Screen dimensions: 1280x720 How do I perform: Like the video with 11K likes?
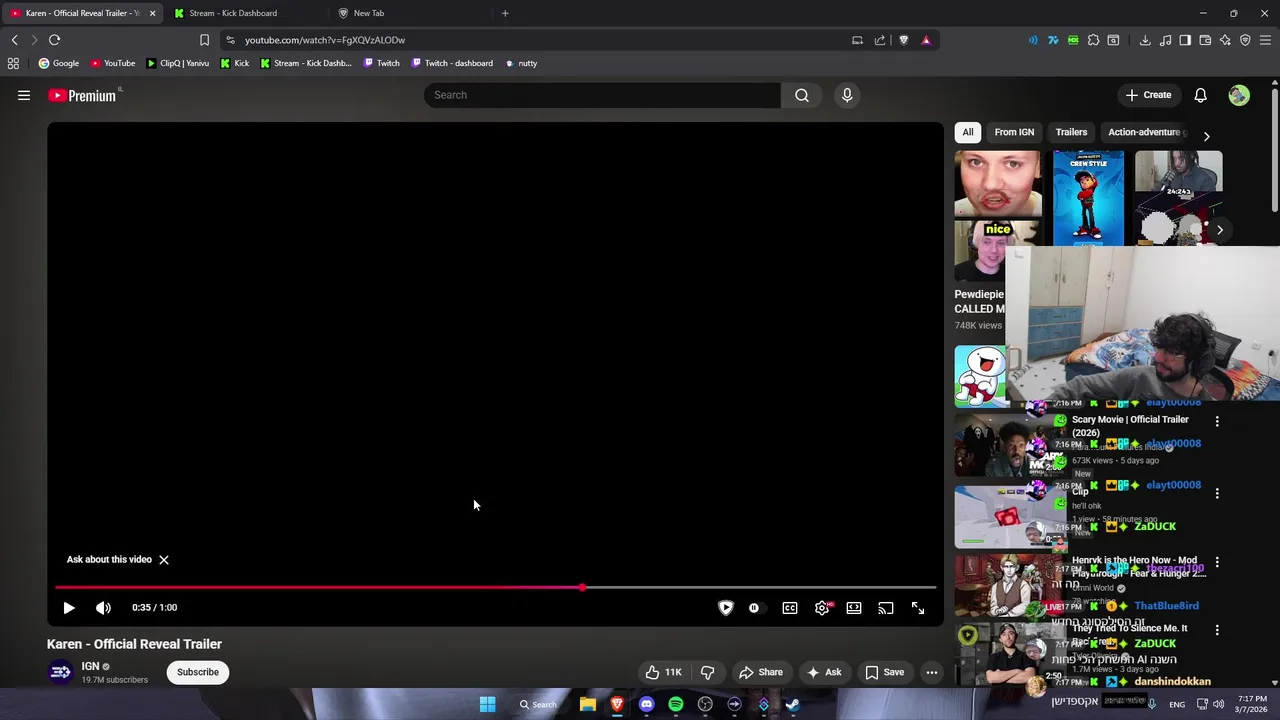663,672
